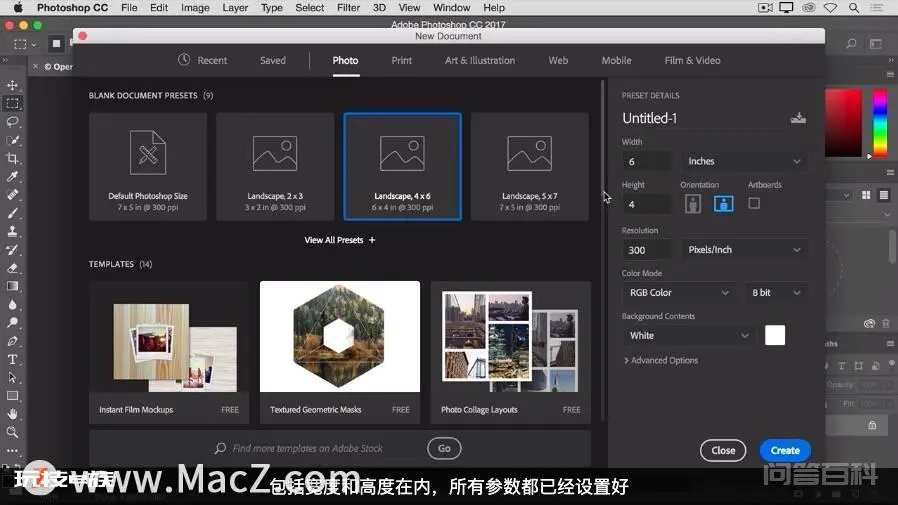Choose landscape orientation
The width and height of the screenshot is (898, 505).
point(723,204)
